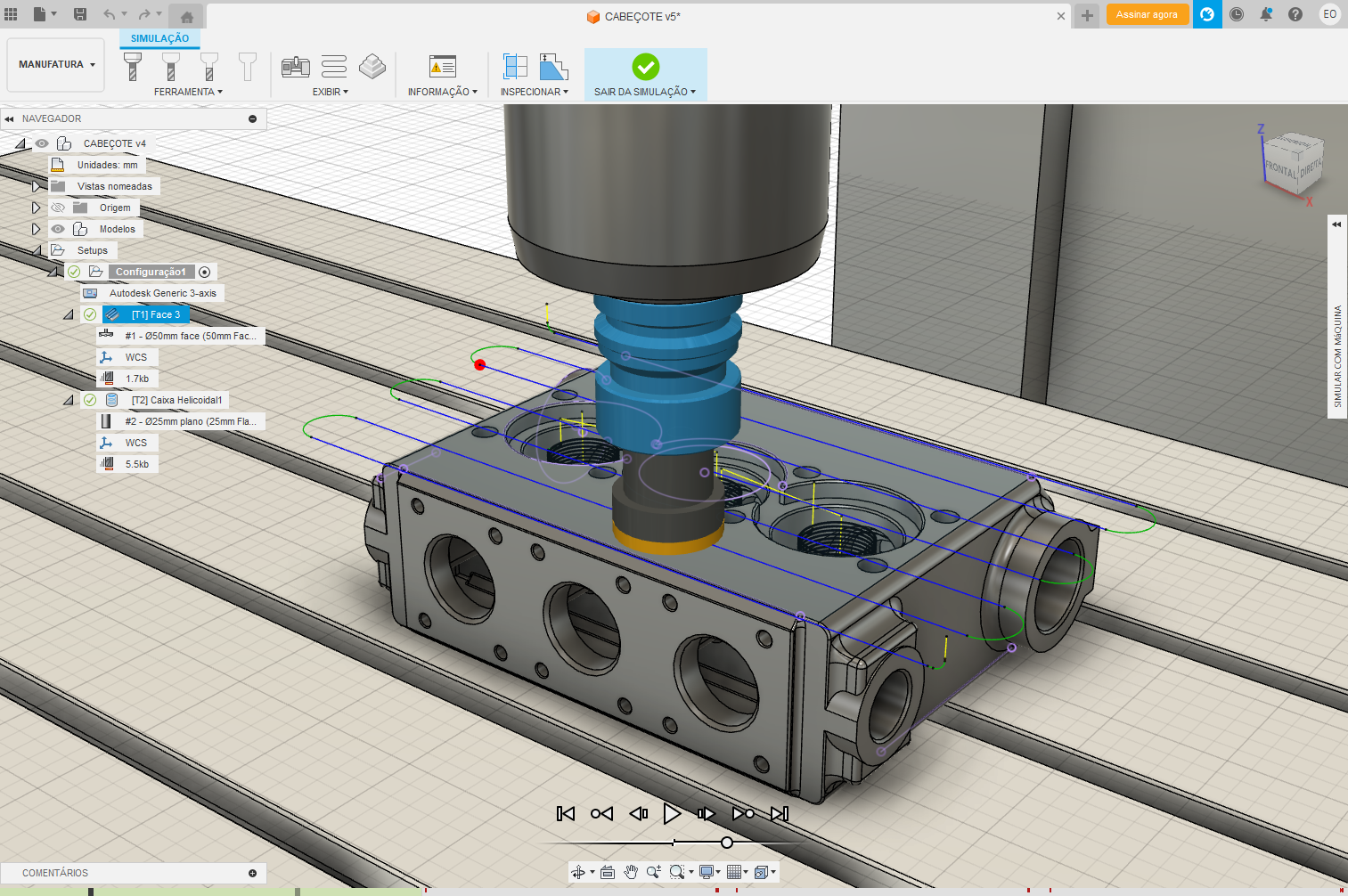Open the MANUFATURA workspace dropdown
Viewport: 1348px width, 896px height.
coord(56,64)
